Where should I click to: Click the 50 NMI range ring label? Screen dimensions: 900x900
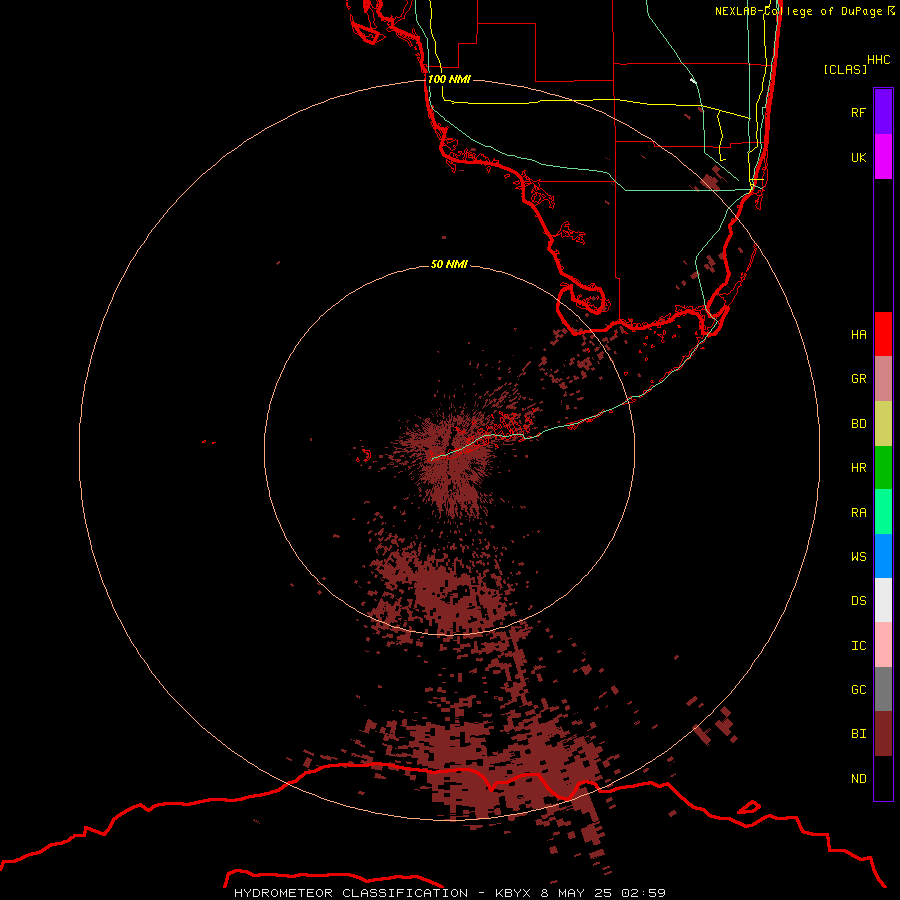click(x=449, y=264)
